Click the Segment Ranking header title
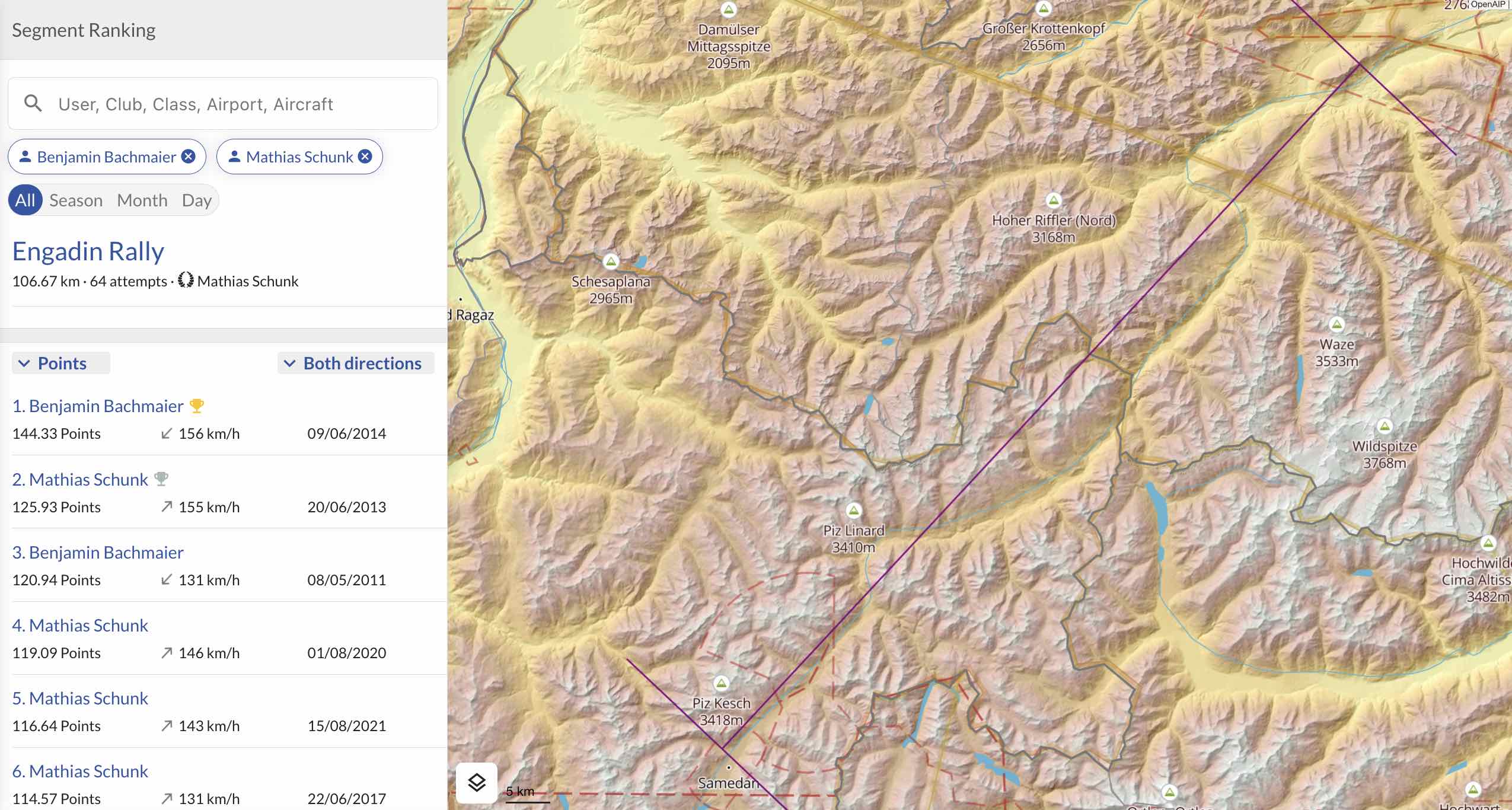This screenshot has width=1512, height=810. pos(84,30)
